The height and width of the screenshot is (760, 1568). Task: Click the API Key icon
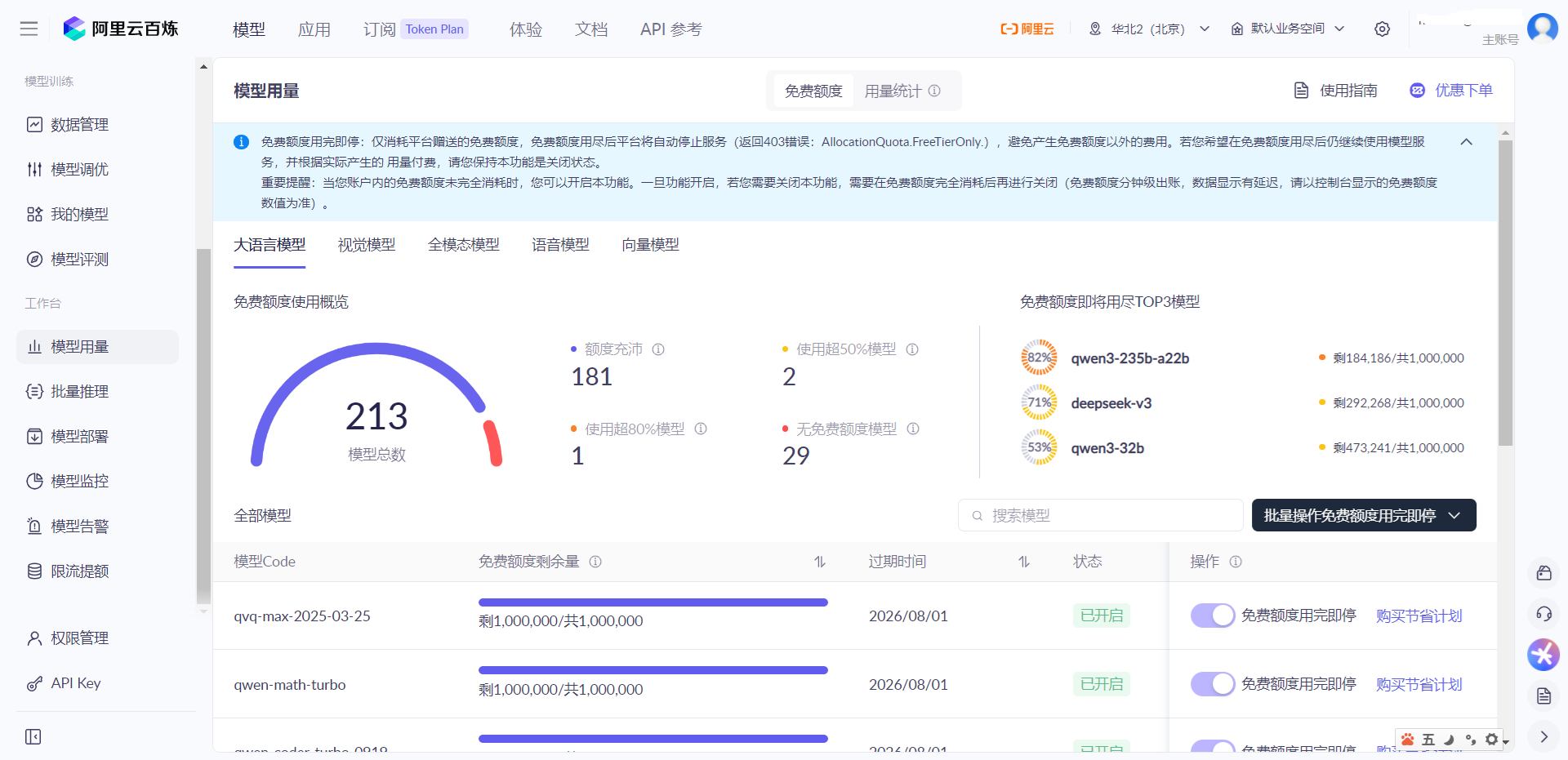[34, 683]
